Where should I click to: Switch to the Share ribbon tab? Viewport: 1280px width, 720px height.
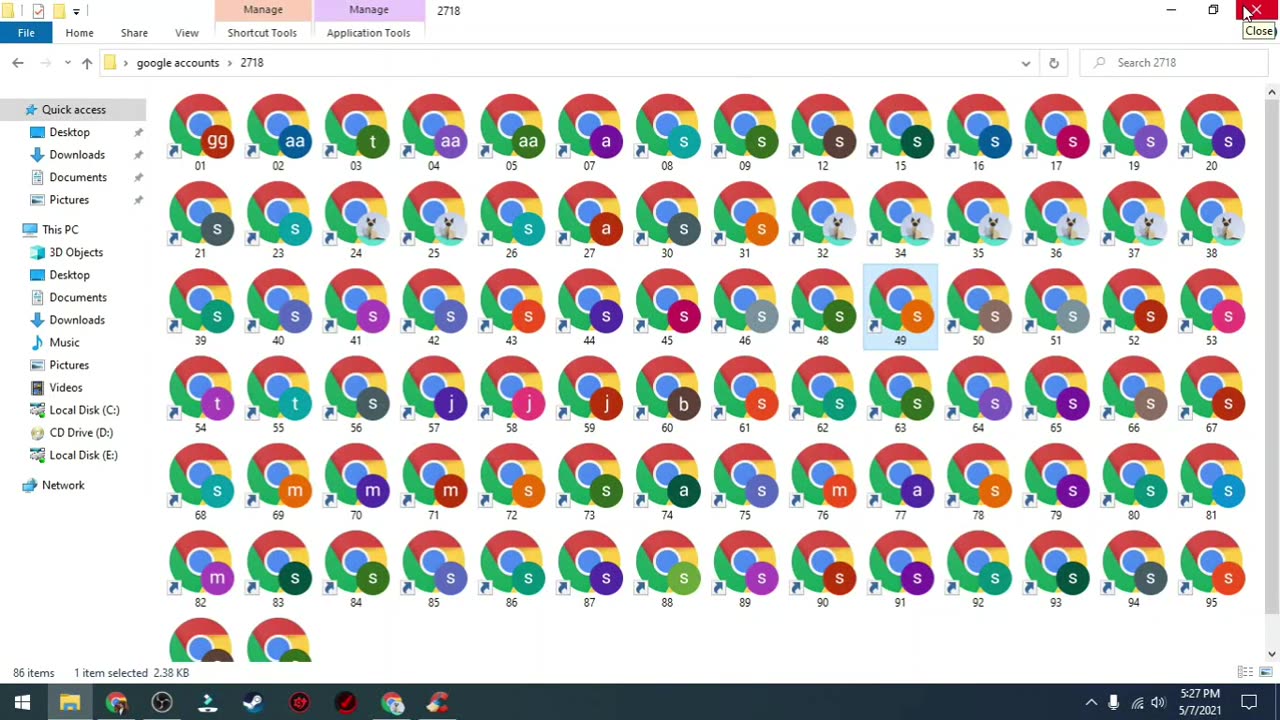click(134, 33)
